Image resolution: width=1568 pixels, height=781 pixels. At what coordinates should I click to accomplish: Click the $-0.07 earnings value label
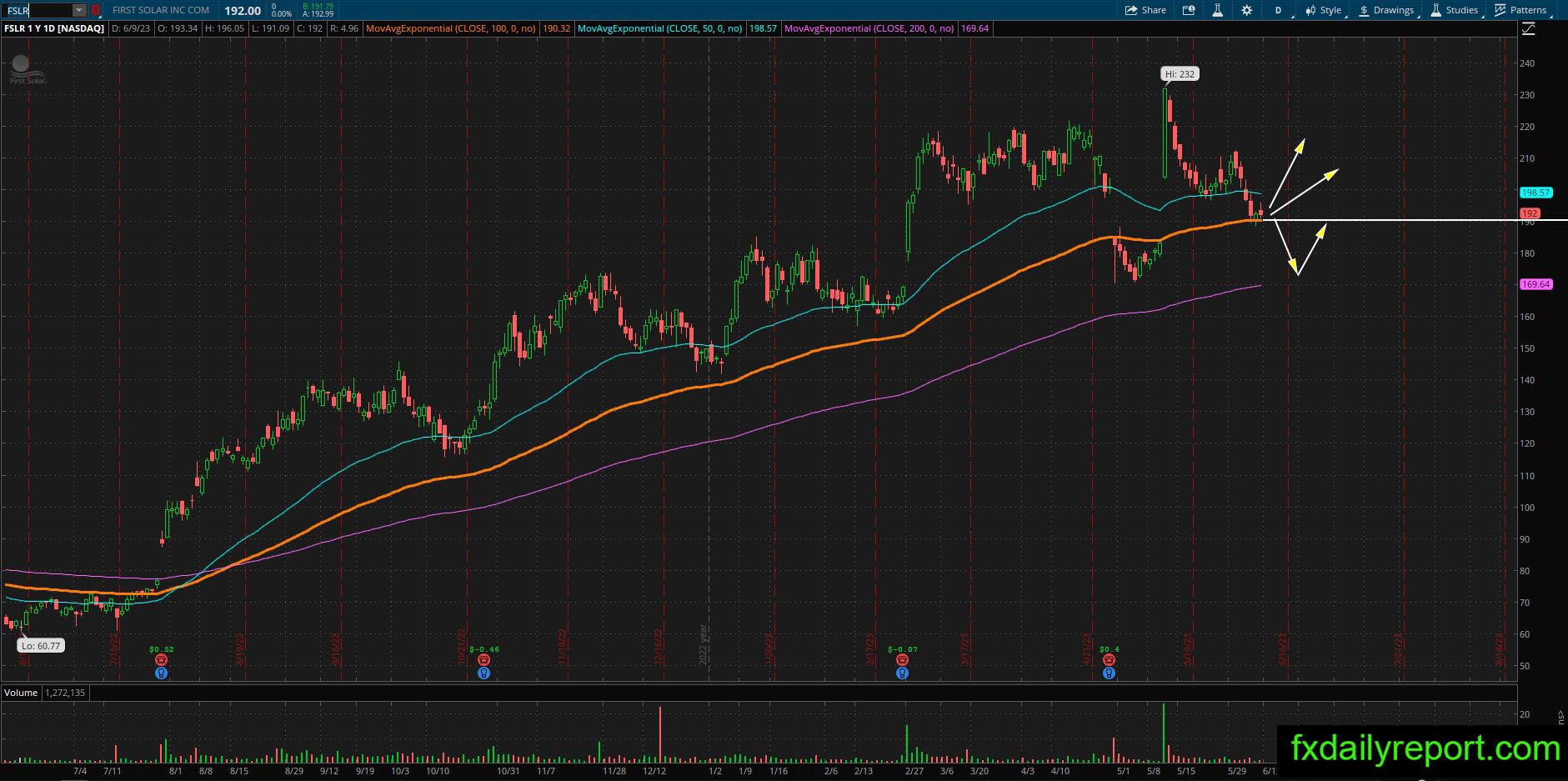902,648
